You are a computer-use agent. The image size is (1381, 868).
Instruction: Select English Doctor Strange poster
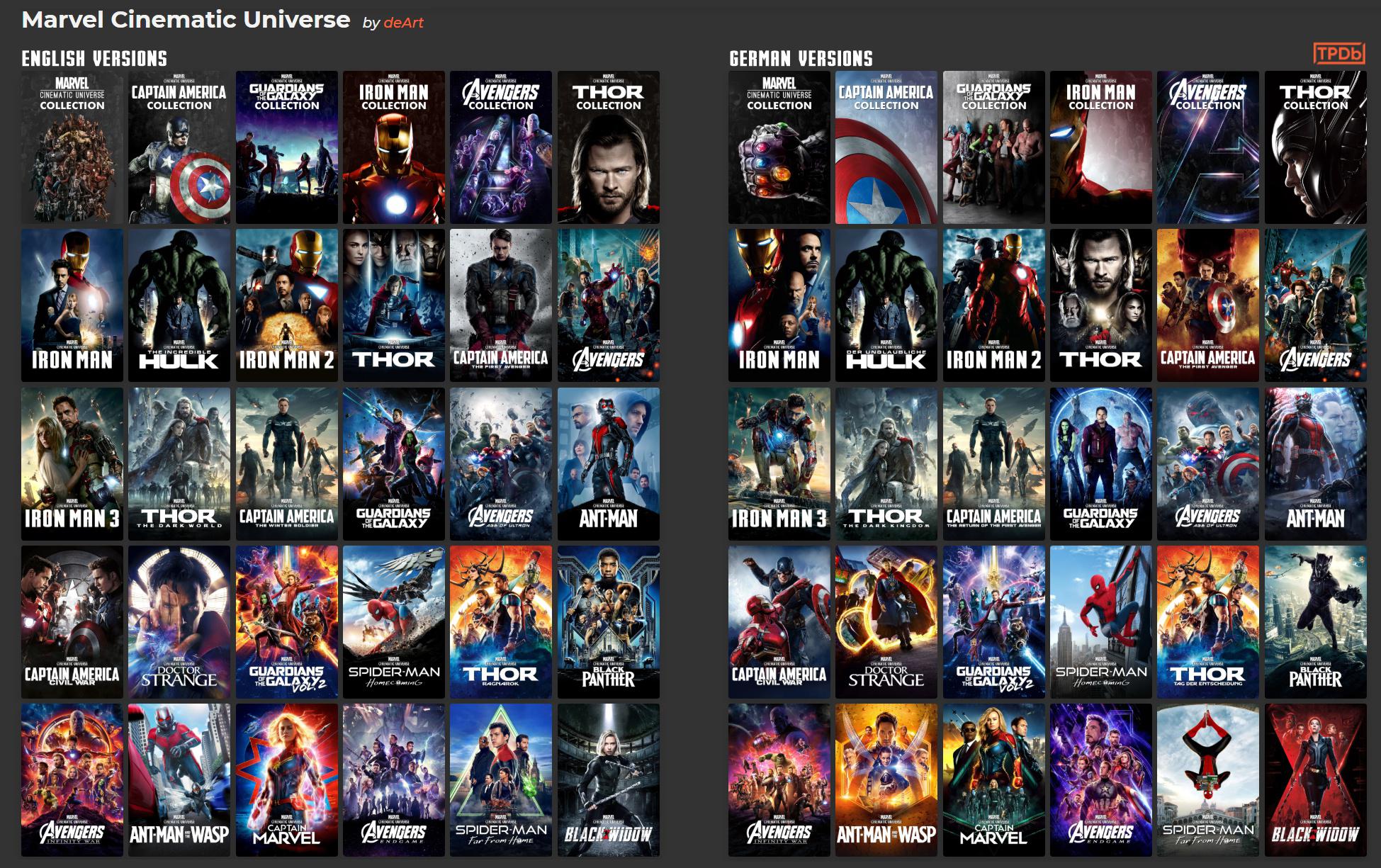point(179,622)
